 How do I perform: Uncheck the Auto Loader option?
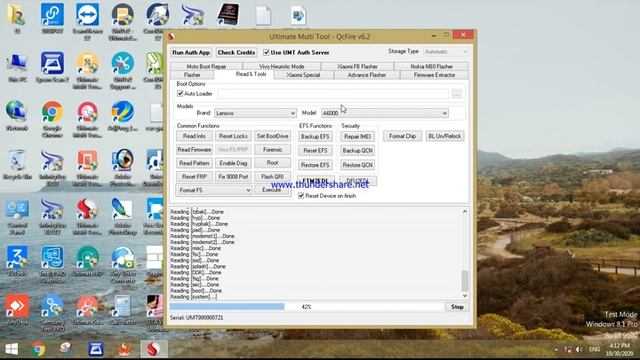180,93
